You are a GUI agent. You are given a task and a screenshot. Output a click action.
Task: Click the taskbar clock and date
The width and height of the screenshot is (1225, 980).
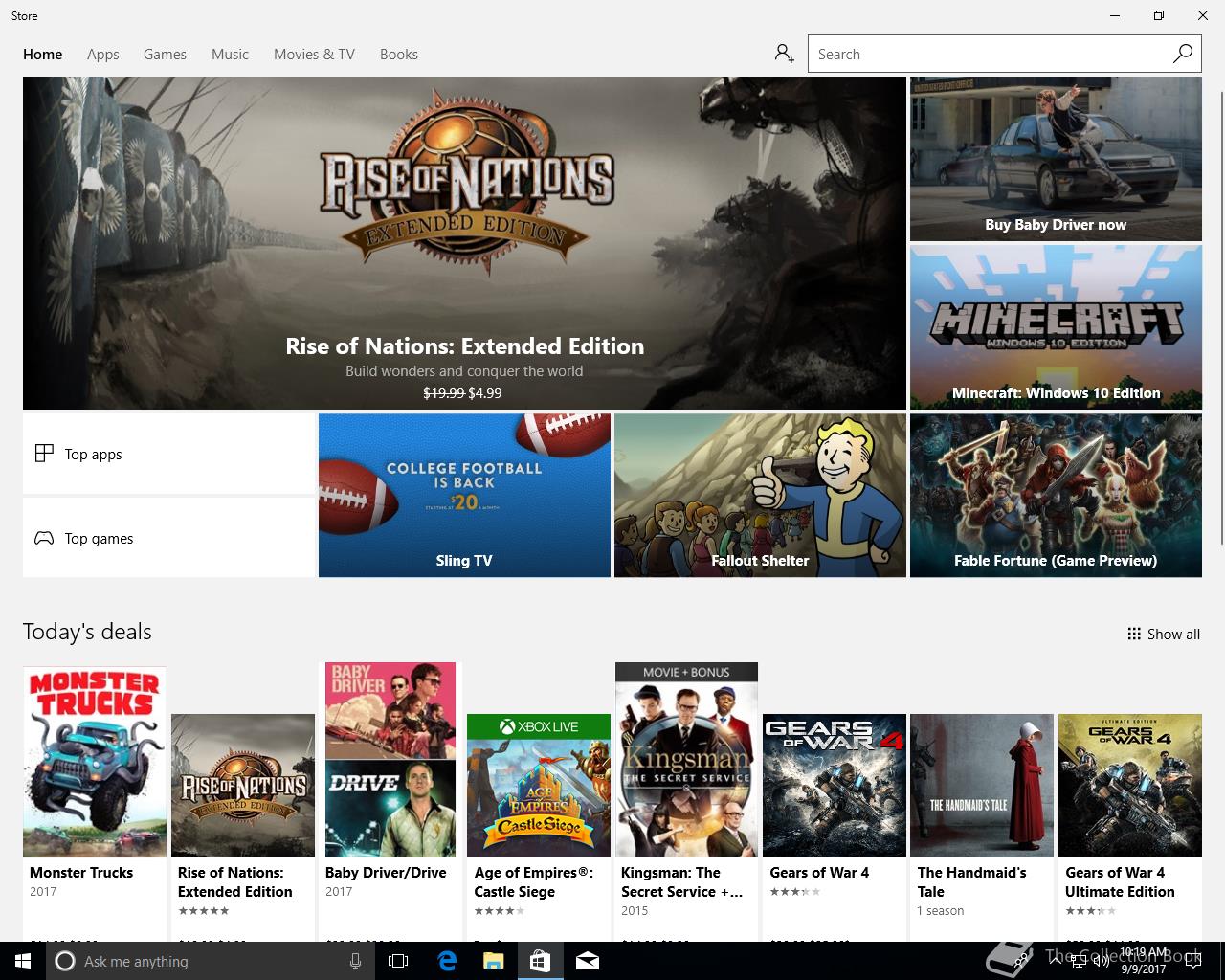1144,961
